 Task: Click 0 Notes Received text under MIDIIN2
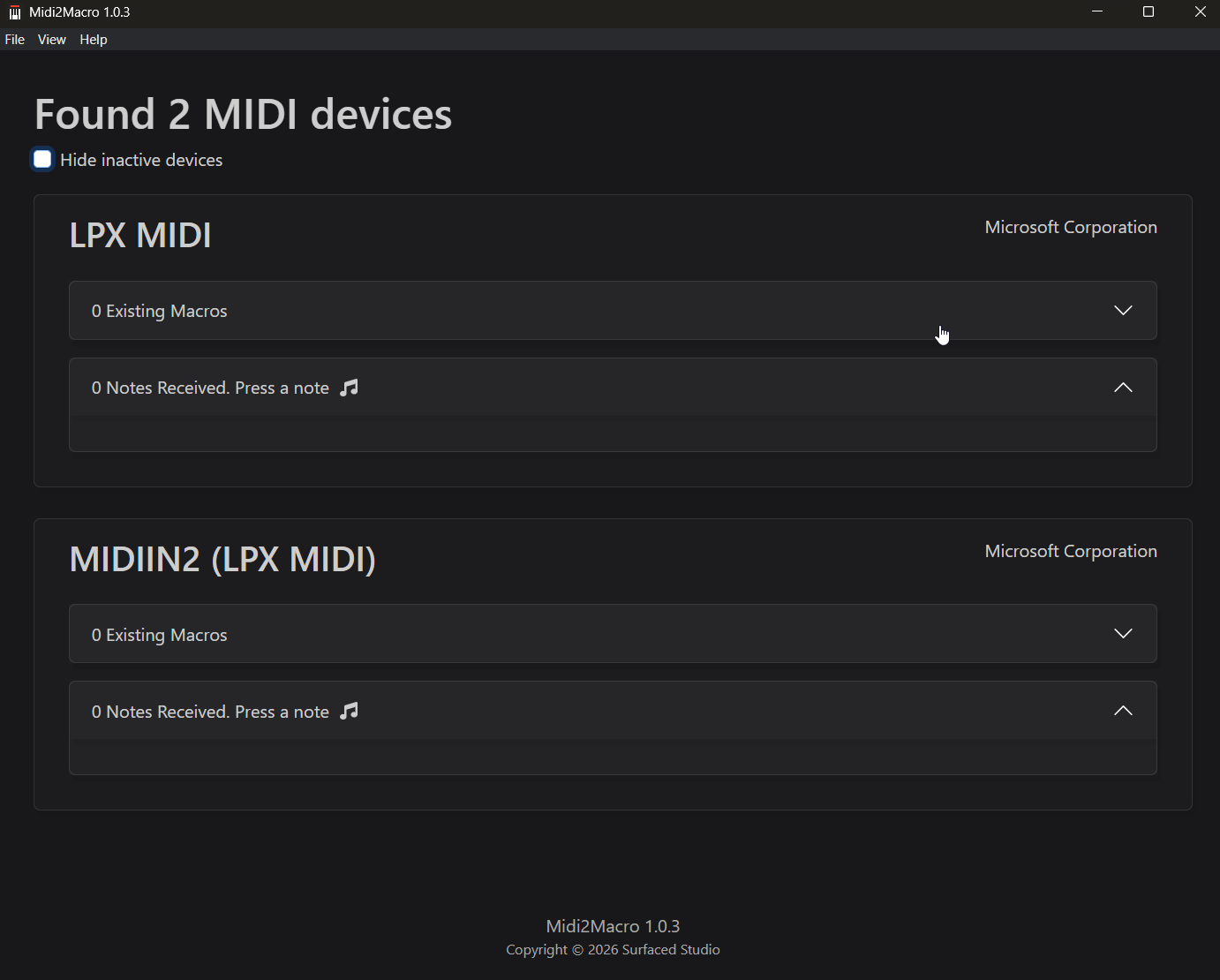(x=210, y=712)
